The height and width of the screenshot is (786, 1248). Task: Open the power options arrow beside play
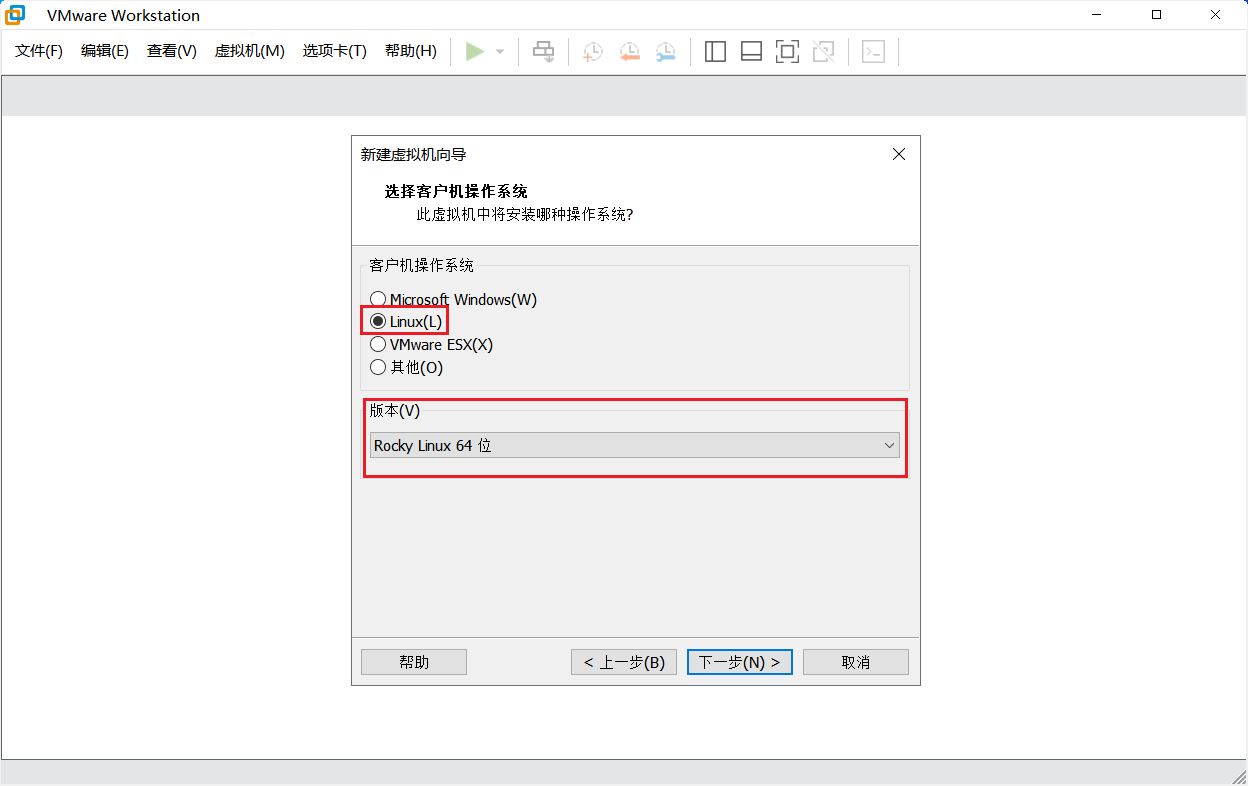click(x=500, y=52)
